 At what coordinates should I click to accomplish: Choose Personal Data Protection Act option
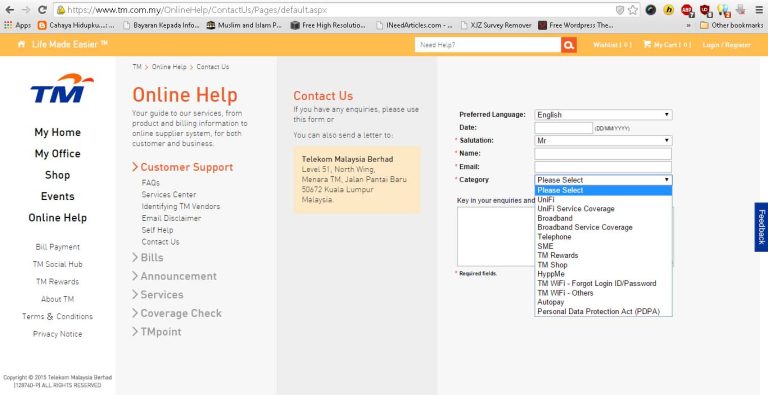point(603,311)
